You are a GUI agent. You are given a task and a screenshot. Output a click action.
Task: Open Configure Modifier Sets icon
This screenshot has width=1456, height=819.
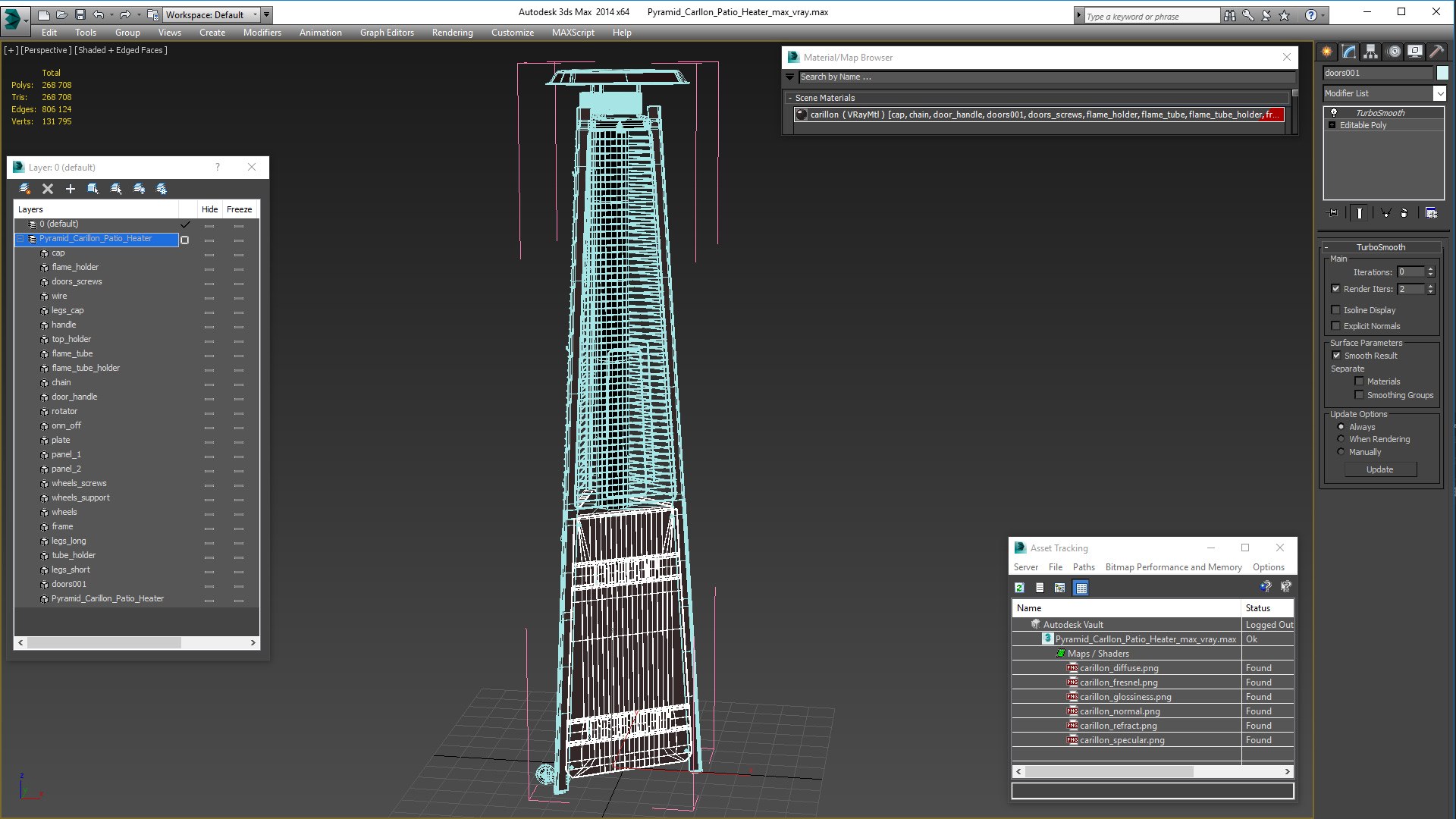coord(1432,213)
